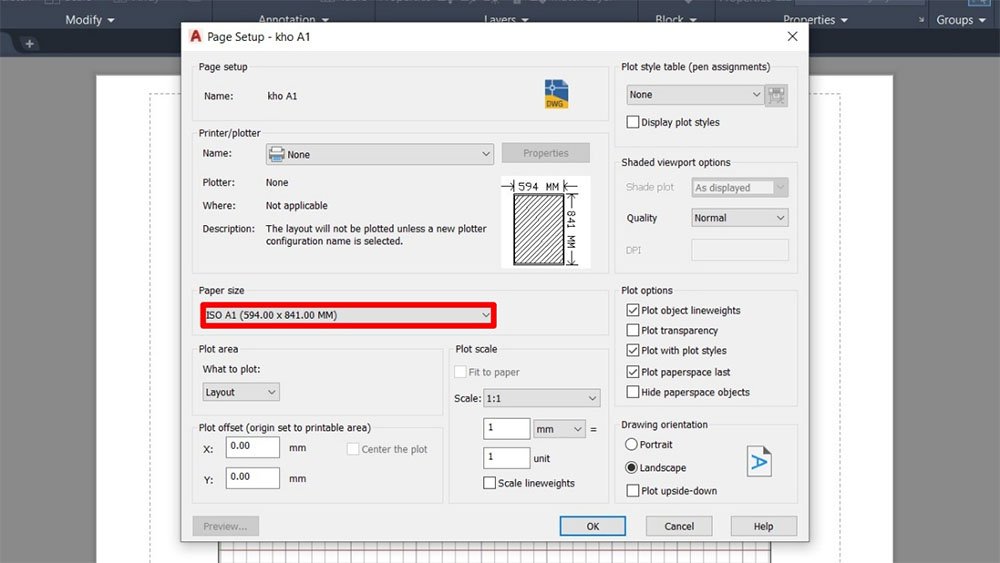Enable Plot upside-down checkbox
This screenshot has height=563, width=1000.
633,490
